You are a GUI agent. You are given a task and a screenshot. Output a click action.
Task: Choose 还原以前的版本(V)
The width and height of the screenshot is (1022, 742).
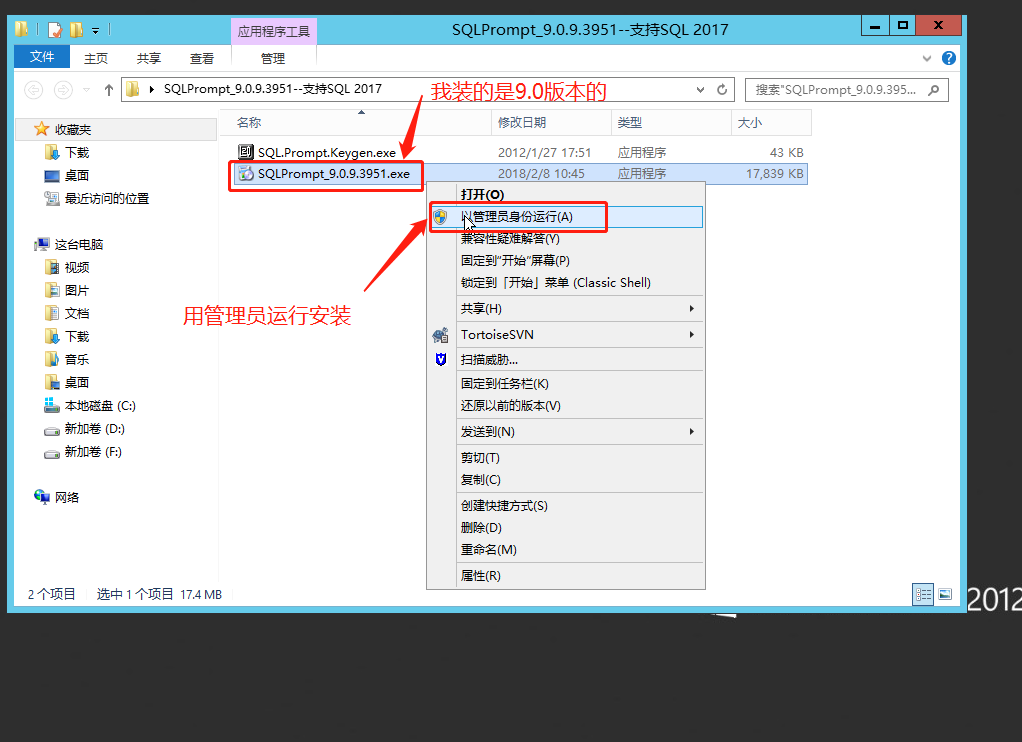click(x=566, y=406)
